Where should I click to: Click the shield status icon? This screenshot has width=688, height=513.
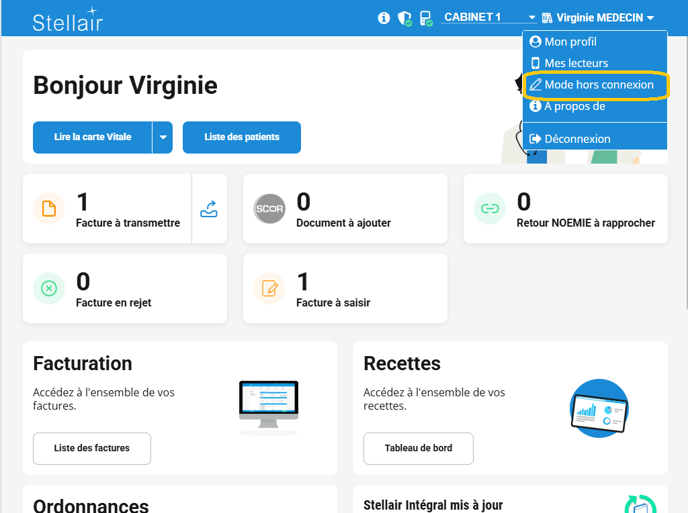pyautogui.click(x=405, y=18)
